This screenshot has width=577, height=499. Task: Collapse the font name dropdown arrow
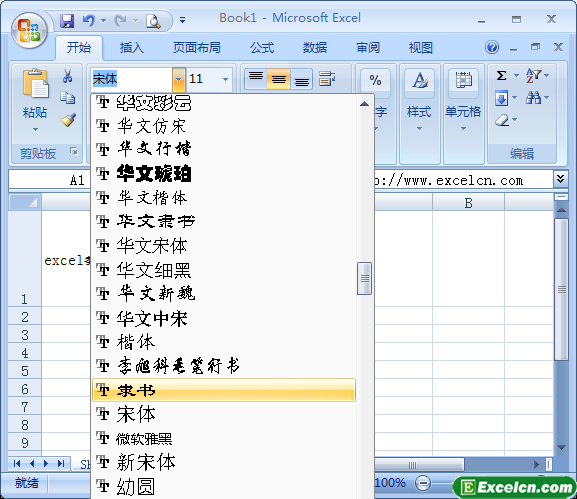178,79
